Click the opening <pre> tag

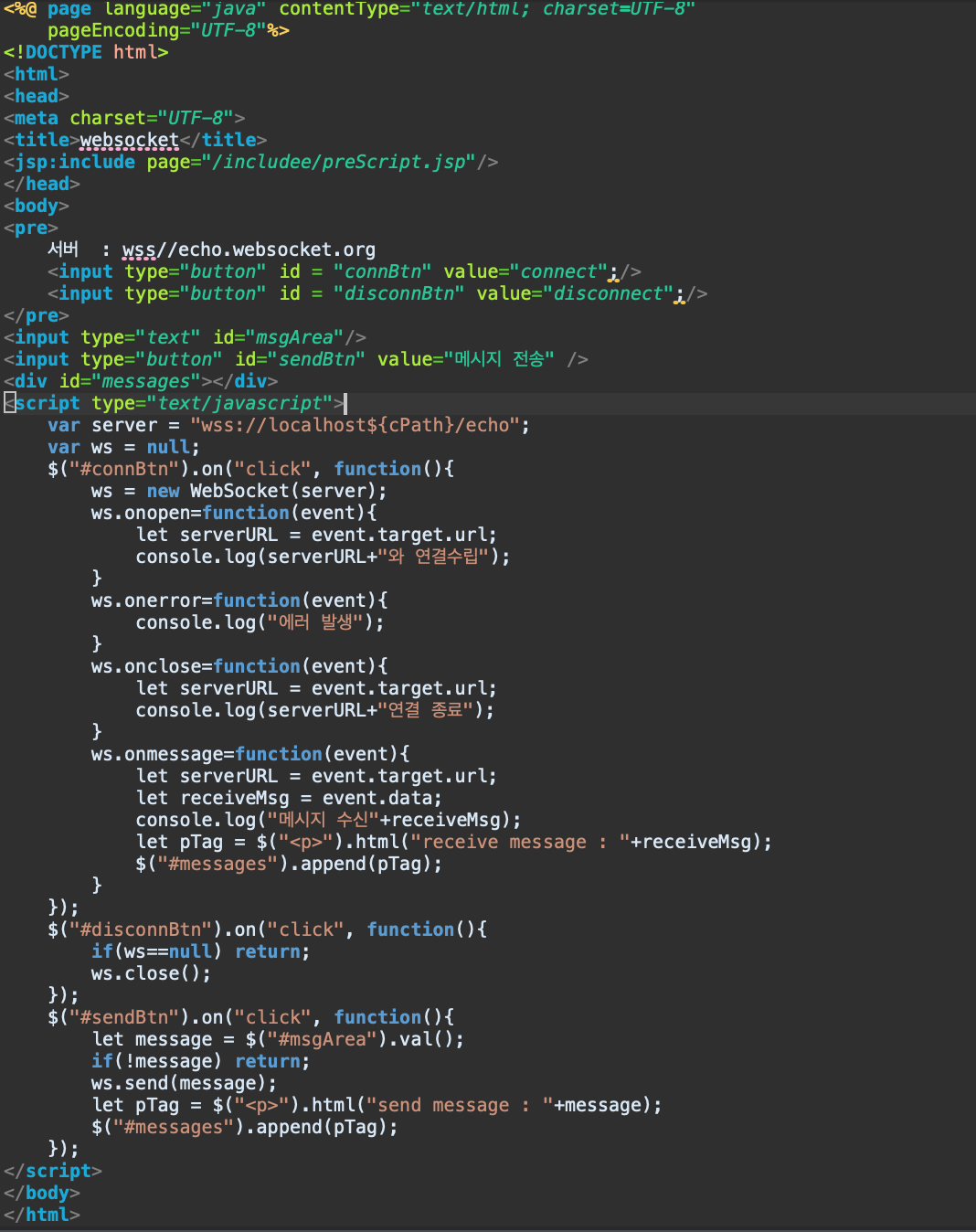click(x=31, y=228)
